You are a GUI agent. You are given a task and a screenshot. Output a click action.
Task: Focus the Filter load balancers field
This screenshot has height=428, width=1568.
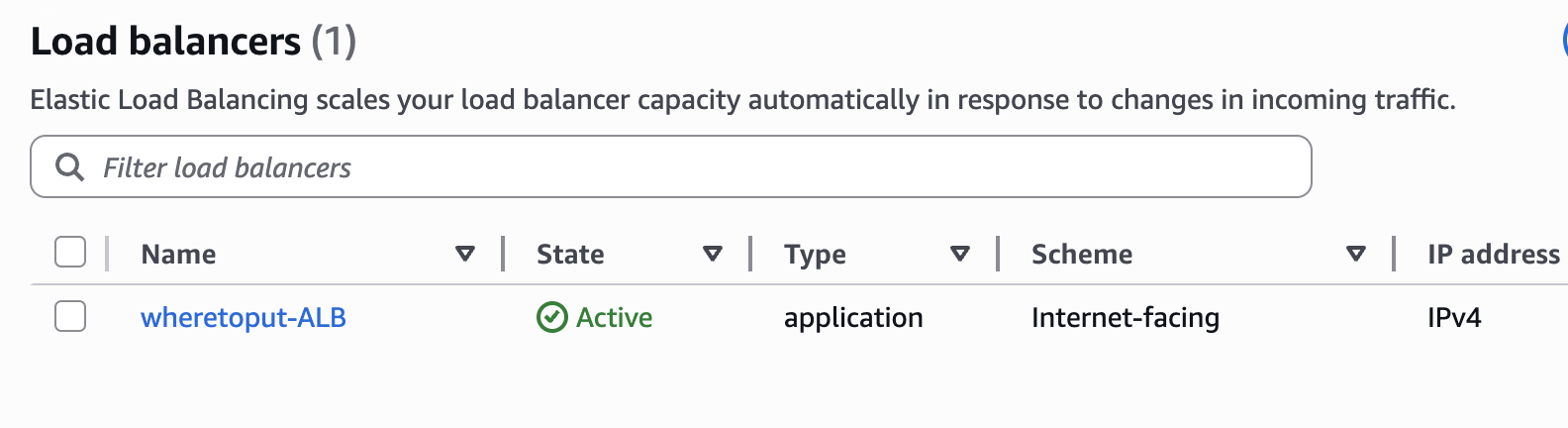pos(693,167)
